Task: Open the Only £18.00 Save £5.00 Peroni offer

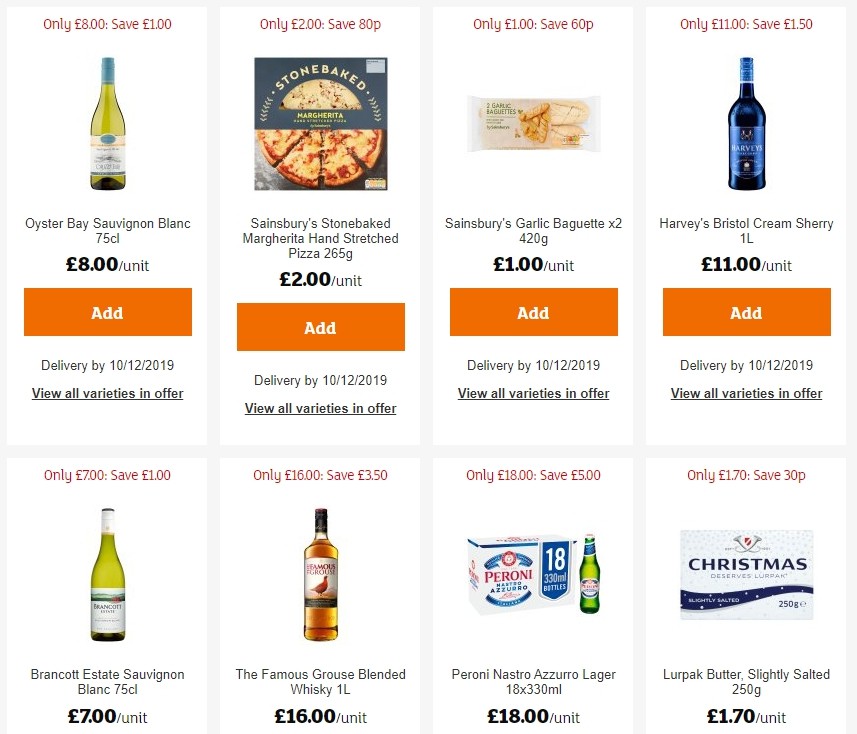Action: tap(533, 475)
